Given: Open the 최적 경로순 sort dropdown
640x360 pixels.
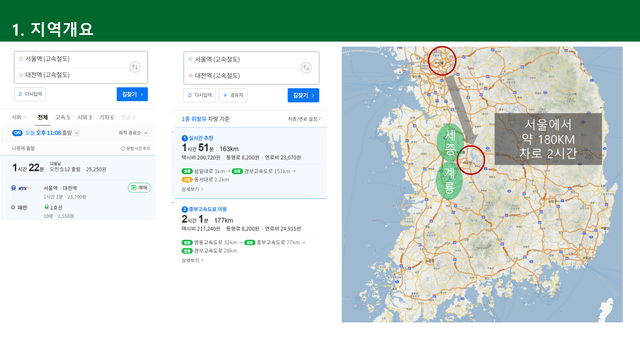Looking at the screenshot, I should [x=133, y=133].
